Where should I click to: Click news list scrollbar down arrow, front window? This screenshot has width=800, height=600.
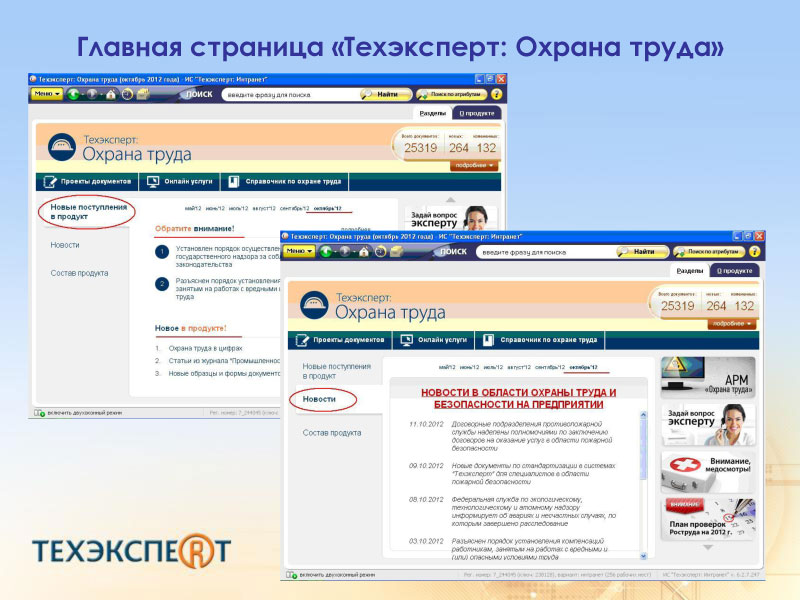click(643, 556)
